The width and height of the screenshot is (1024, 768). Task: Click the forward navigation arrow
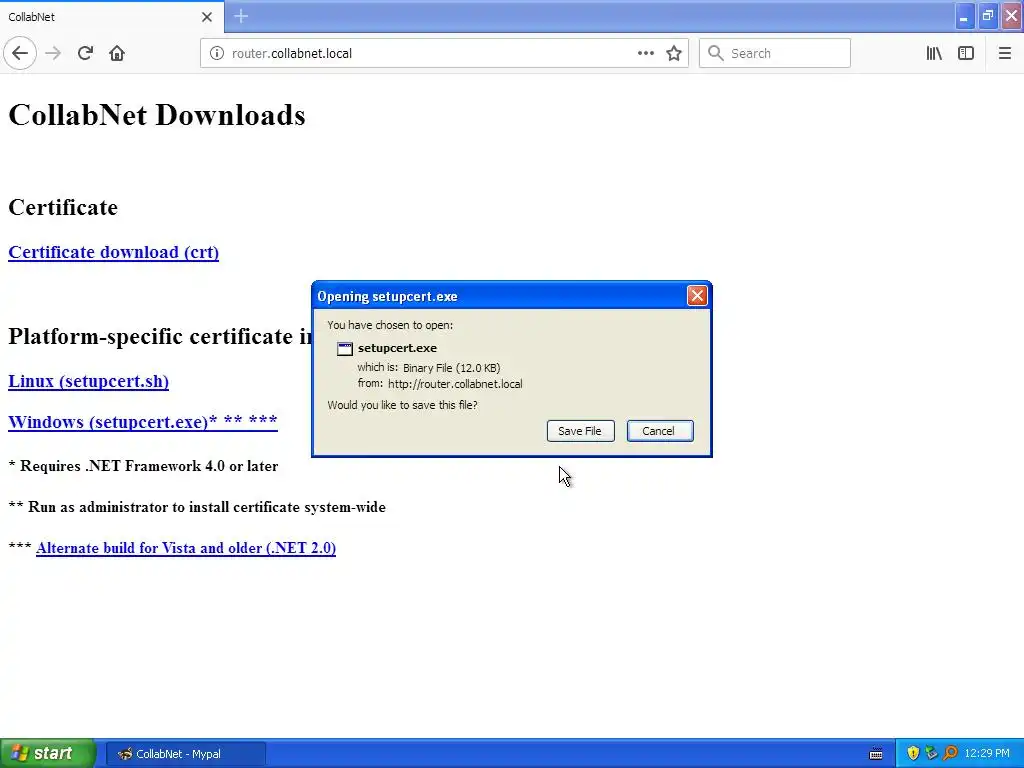tap(53, 53)
